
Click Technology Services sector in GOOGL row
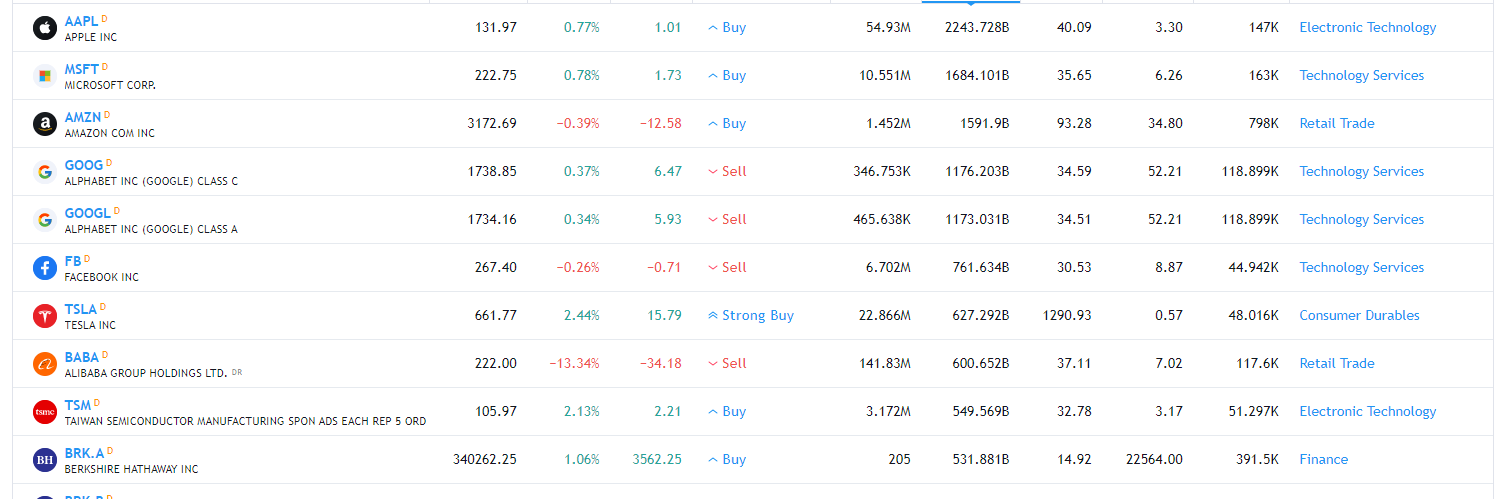click(1361, 220)
